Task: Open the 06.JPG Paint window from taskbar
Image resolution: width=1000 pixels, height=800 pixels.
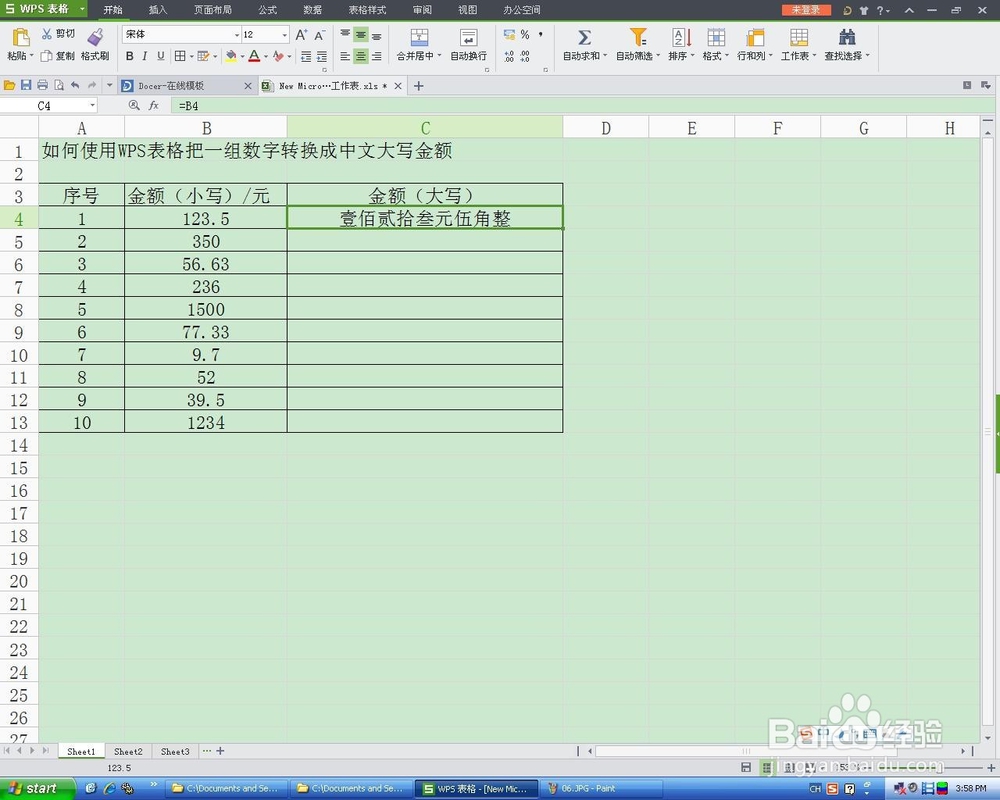Action: pyautogui.click(x=590, y=788)
